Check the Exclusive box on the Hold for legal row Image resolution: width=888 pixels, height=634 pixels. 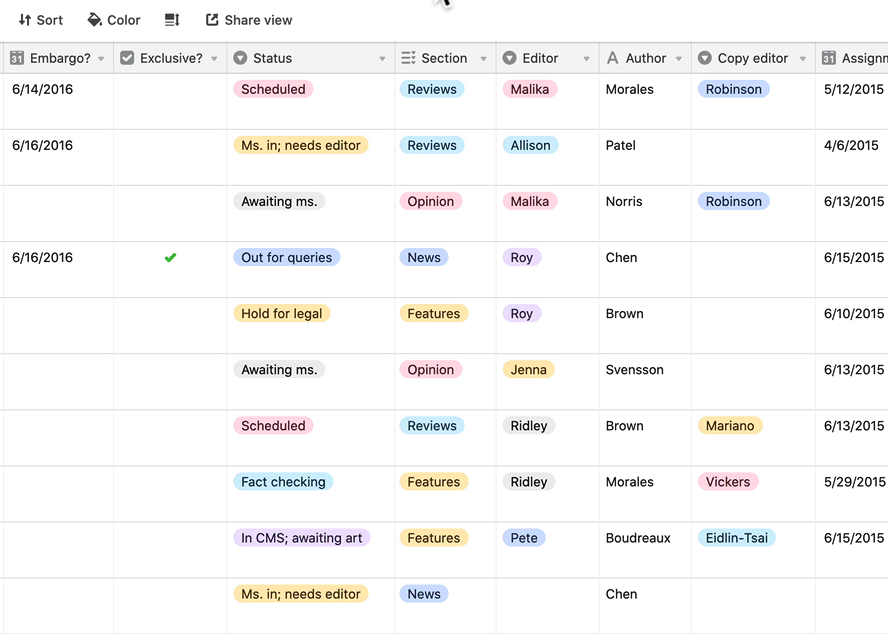click(170, 313)
